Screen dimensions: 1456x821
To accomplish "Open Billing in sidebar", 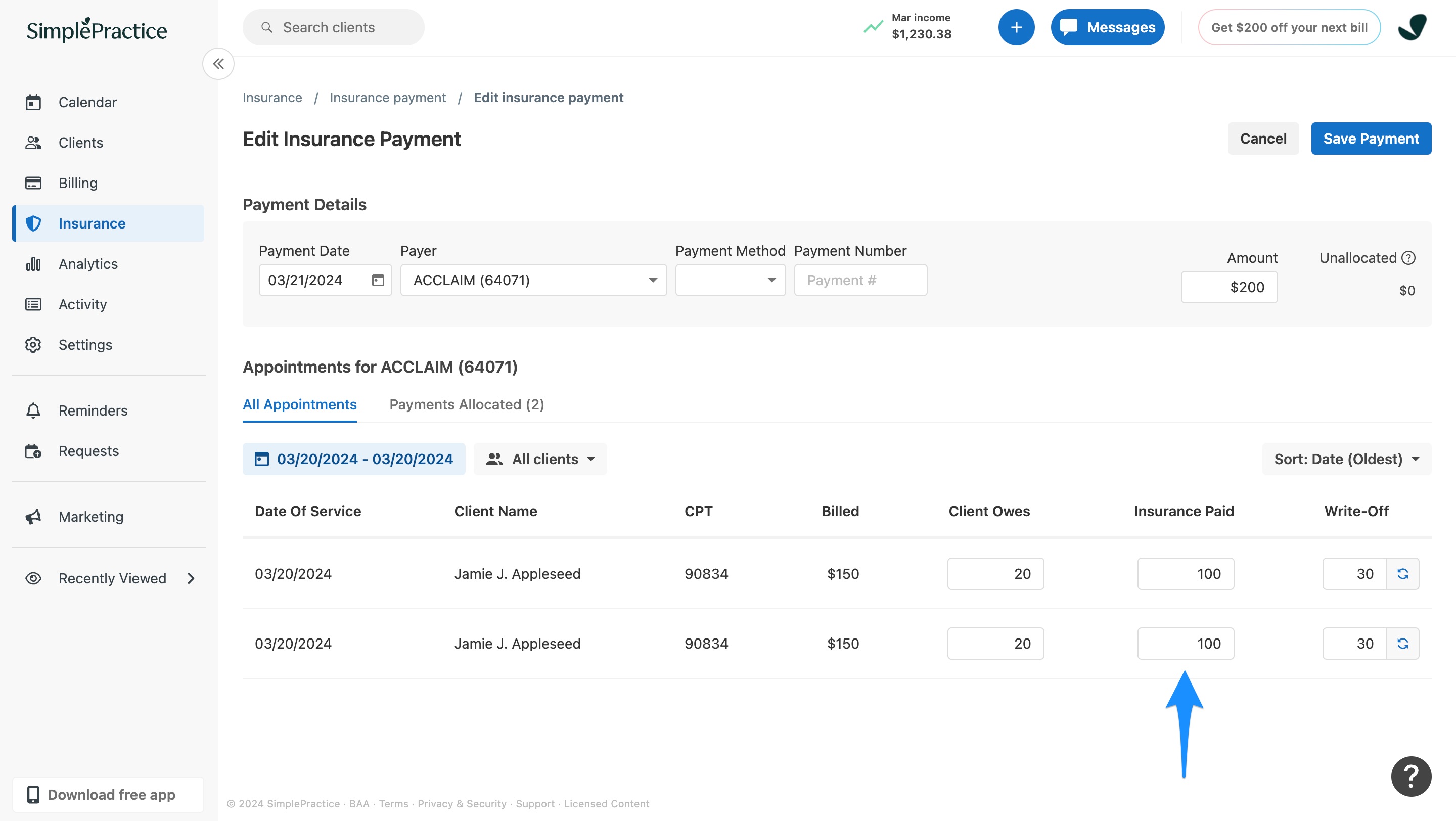I will tap(109, 183).
